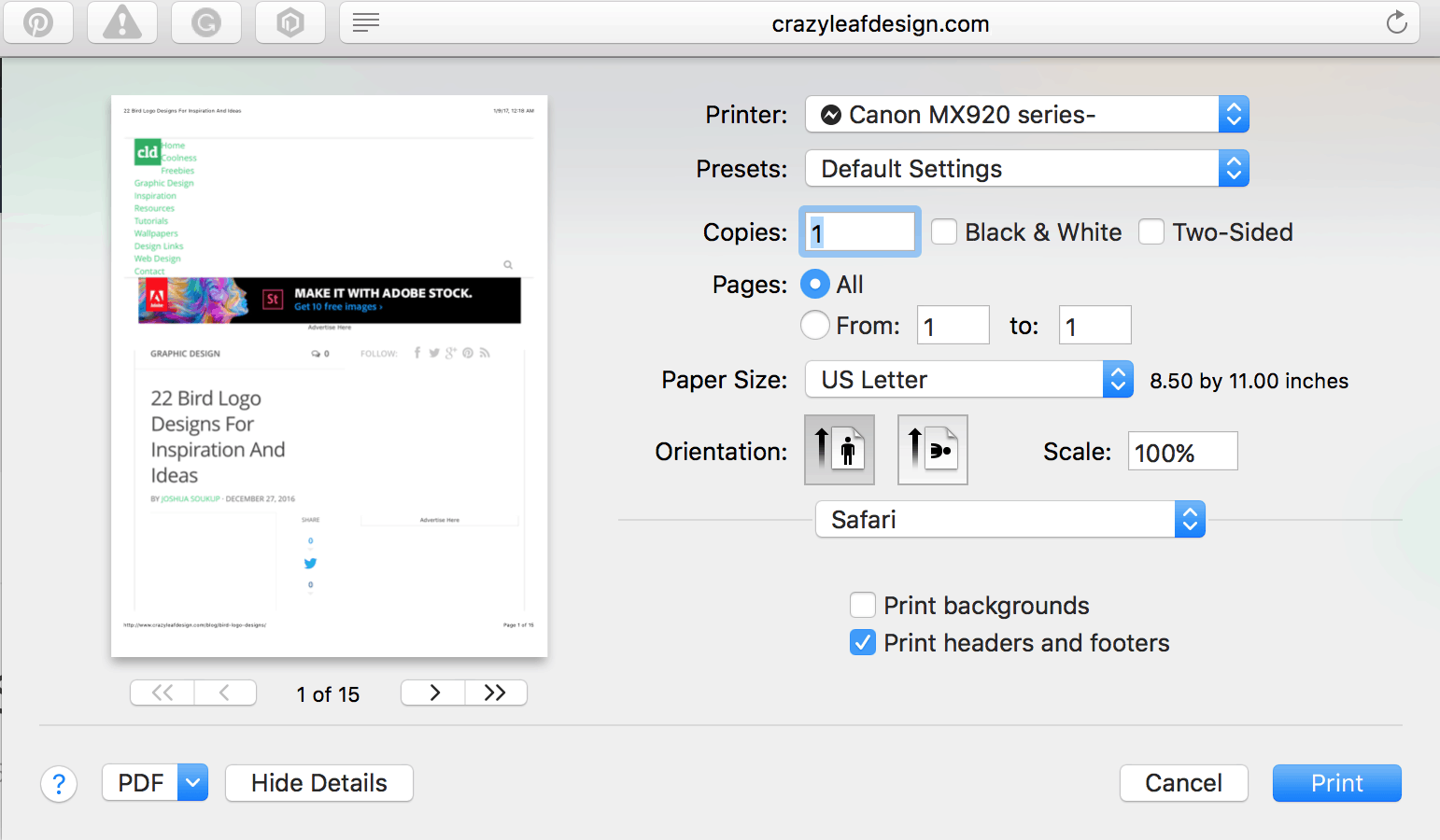The height and width of the screenshot is (840, 1440).
Task: Click the Scale percentage input field
Action: point(1182,453)
